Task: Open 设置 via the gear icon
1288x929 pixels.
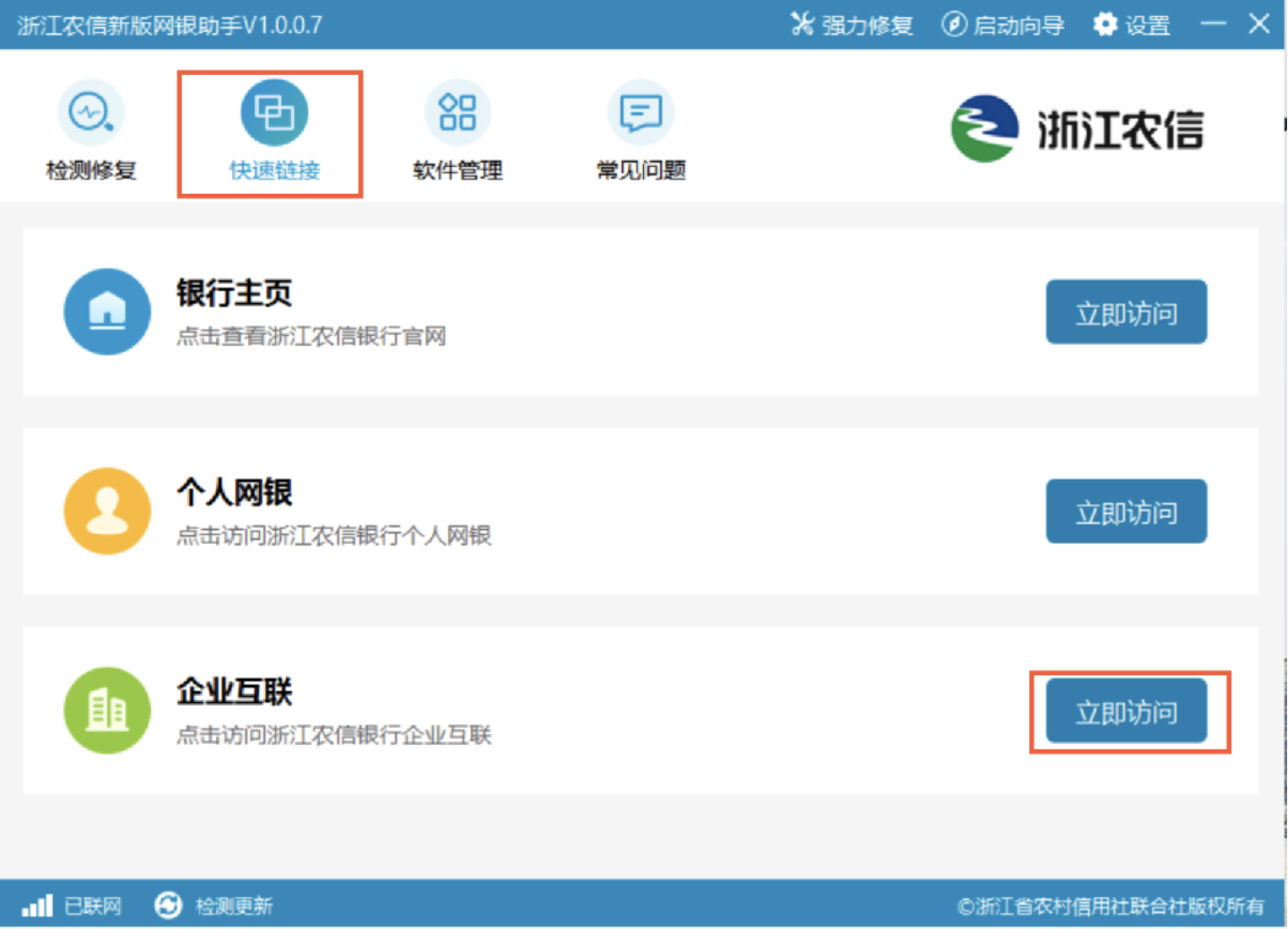Action: pyautogui.click(x=1105, y=24)
